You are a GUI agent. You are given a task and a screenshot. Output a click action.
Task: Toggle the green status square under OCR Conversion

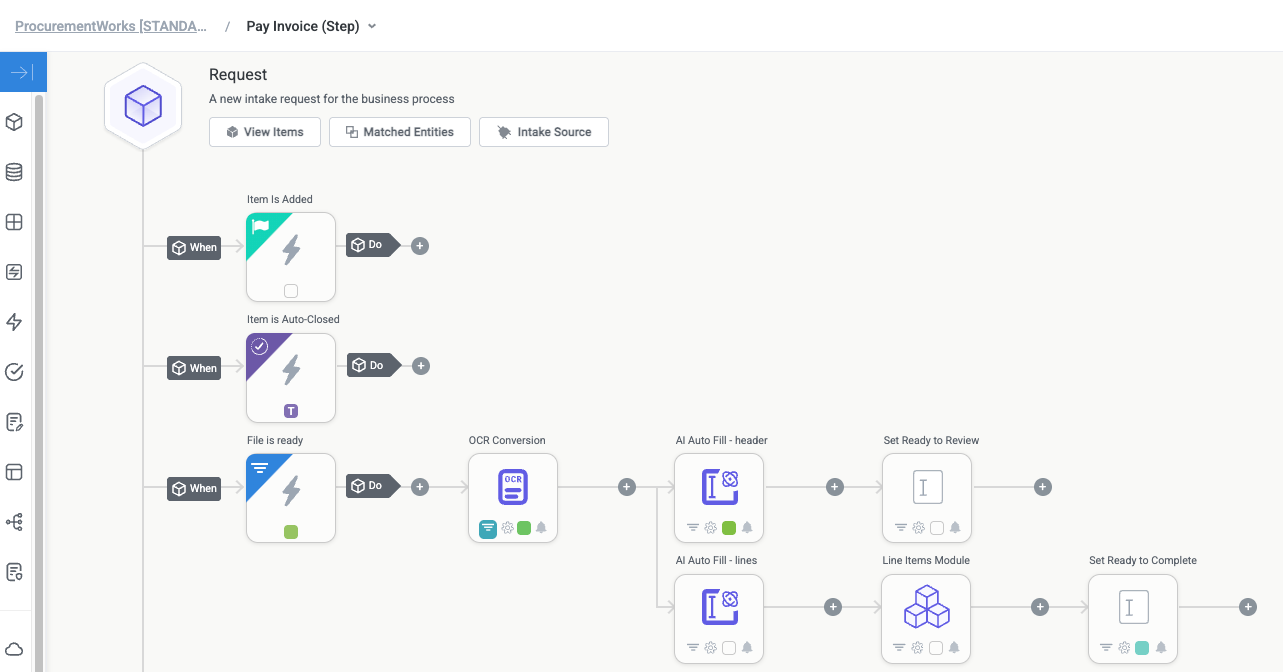(523, 529)
